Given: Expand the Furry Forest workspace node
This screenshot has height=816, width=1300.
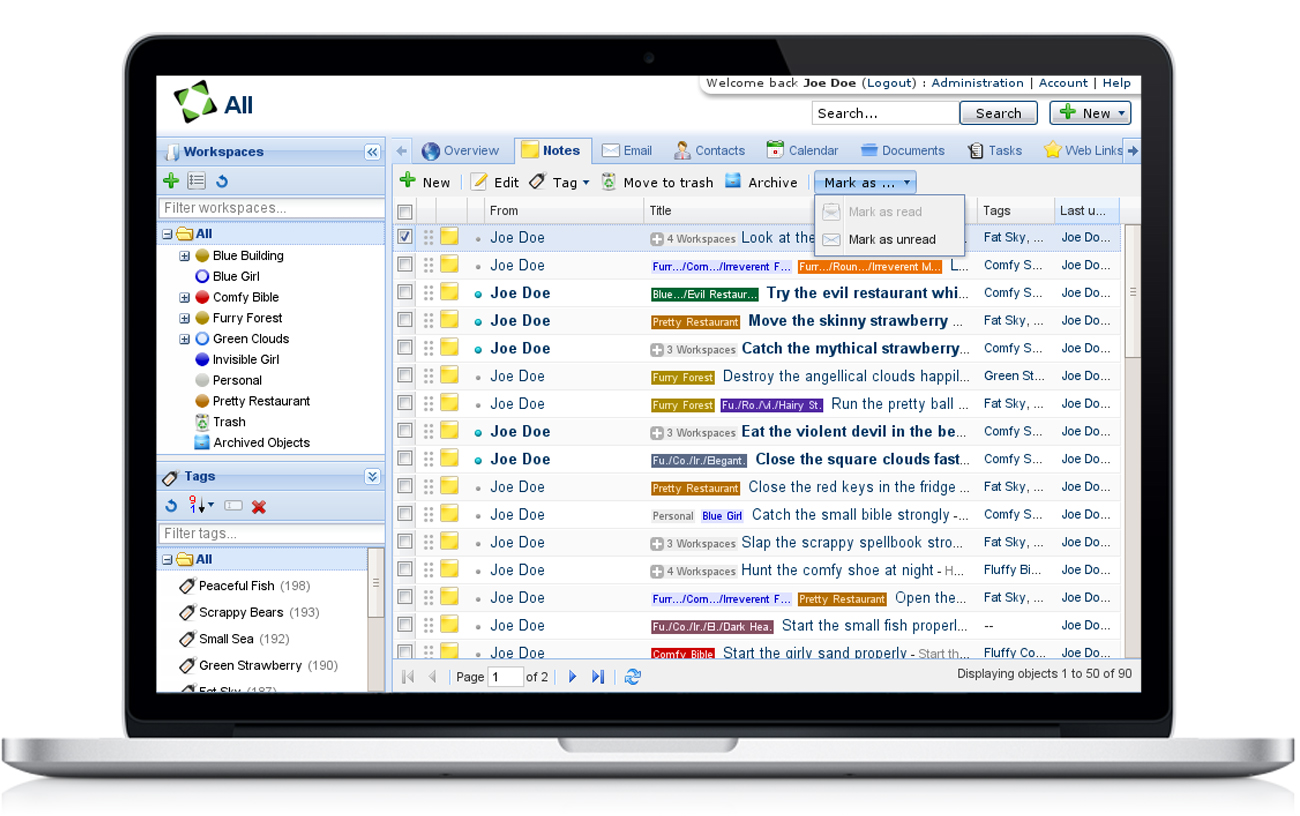Looking at the screenshot, I should (x=184, y=319).
